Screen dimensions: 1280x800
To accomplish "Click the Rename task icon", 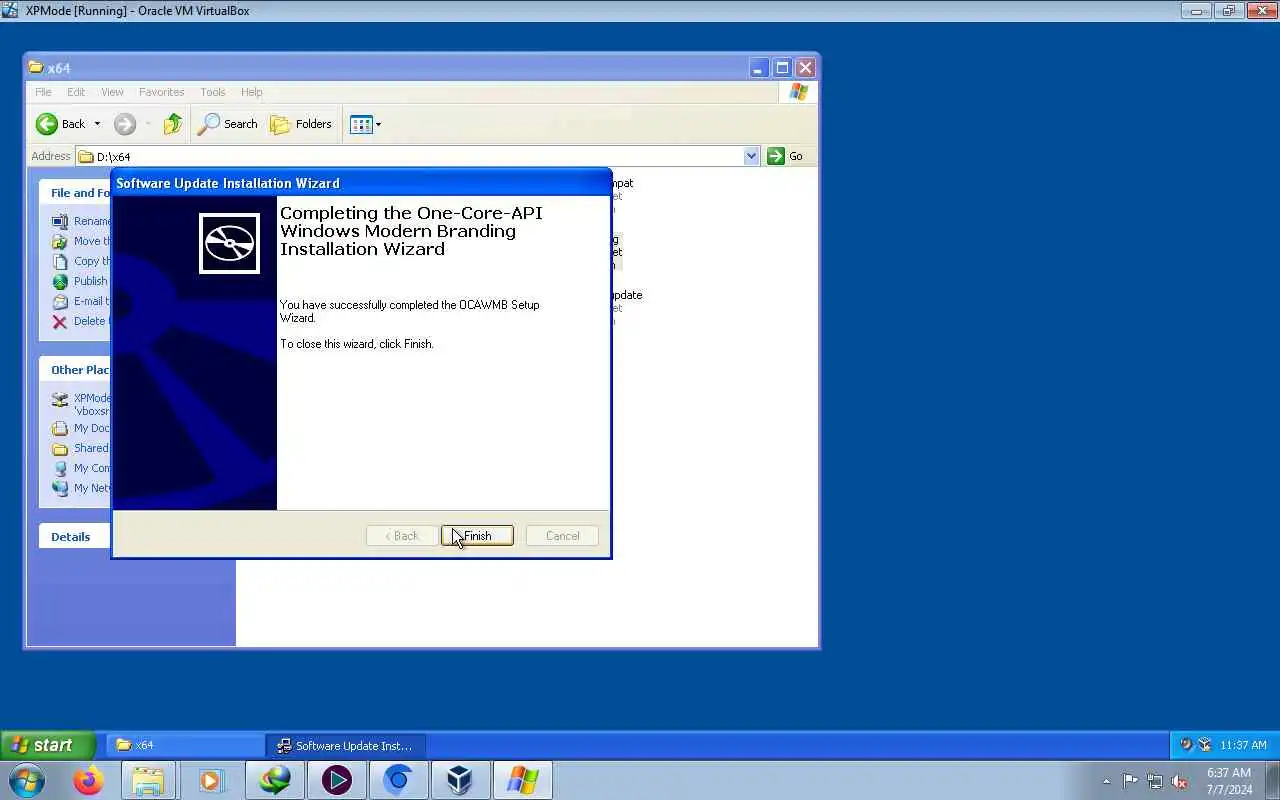I will point(60,221).
